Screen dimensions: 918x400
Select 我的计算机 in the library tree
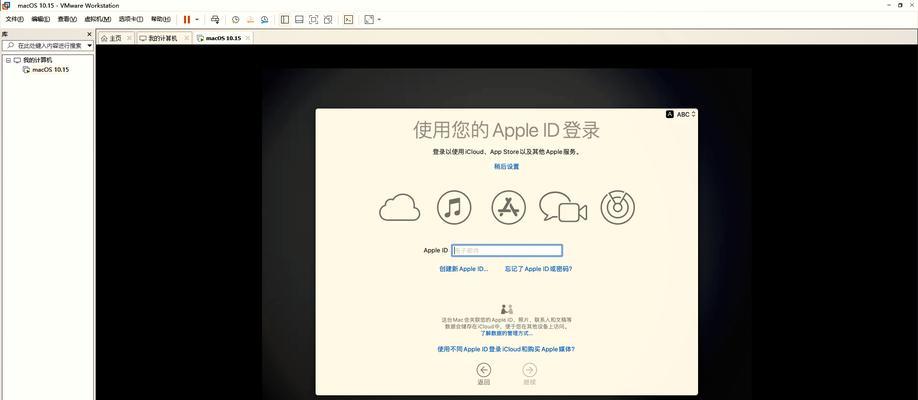click(37, 60)
